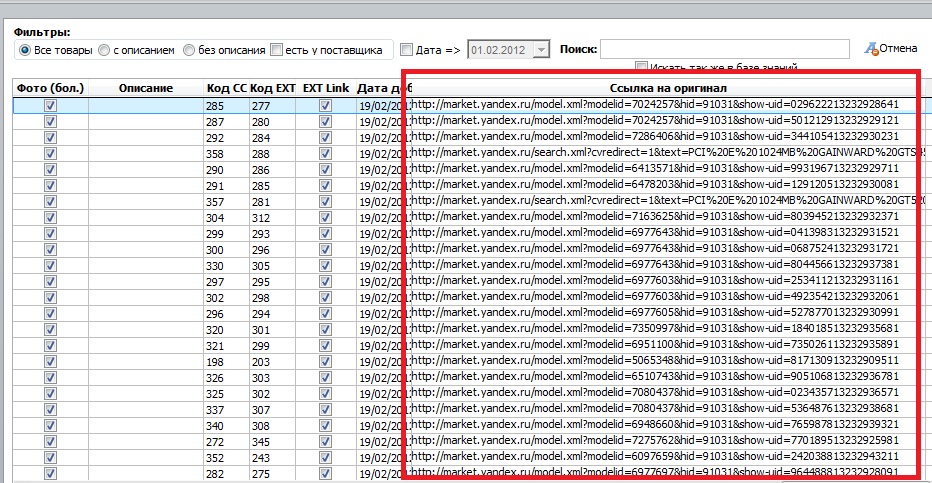Click link cell containing modelid=6977605
Image resolution: width=932 pixels, height=483 pixels.
click(x=668, y=312)
